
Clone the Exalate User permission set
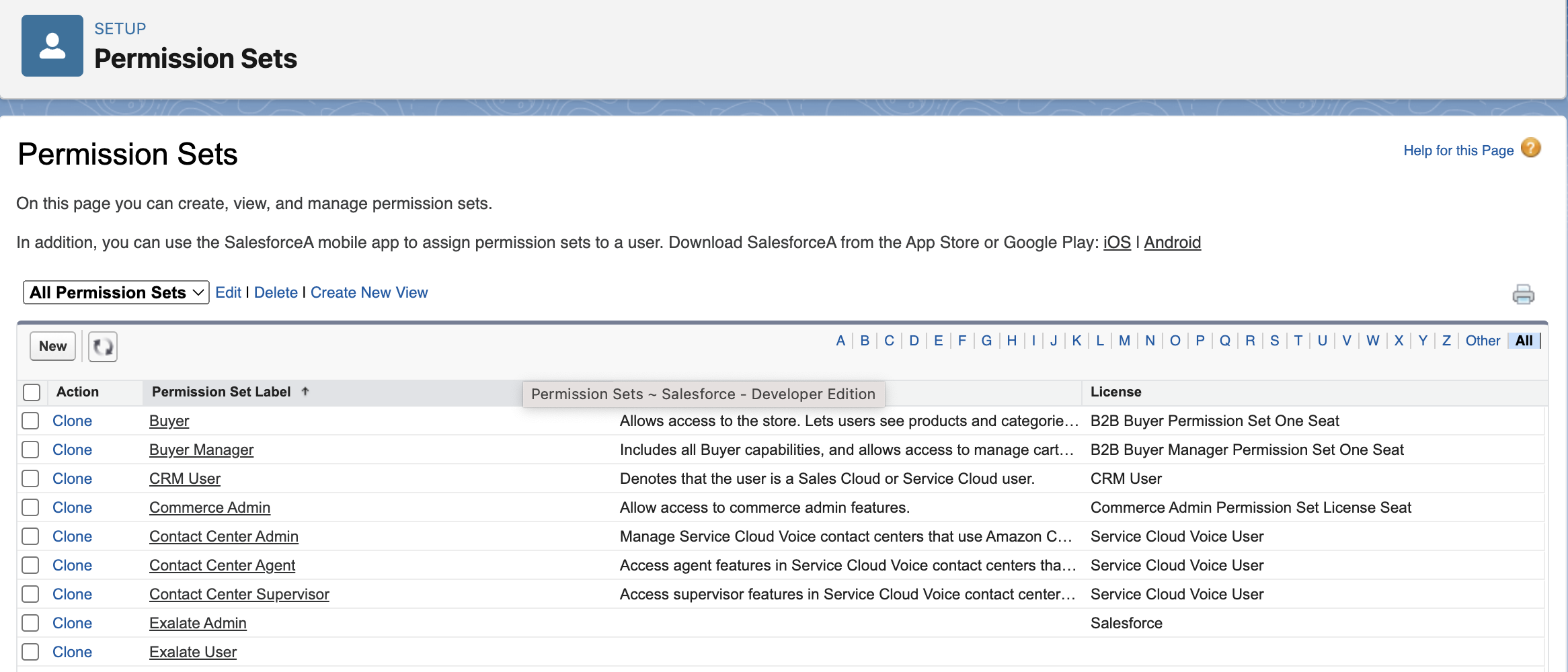point(72,652)
